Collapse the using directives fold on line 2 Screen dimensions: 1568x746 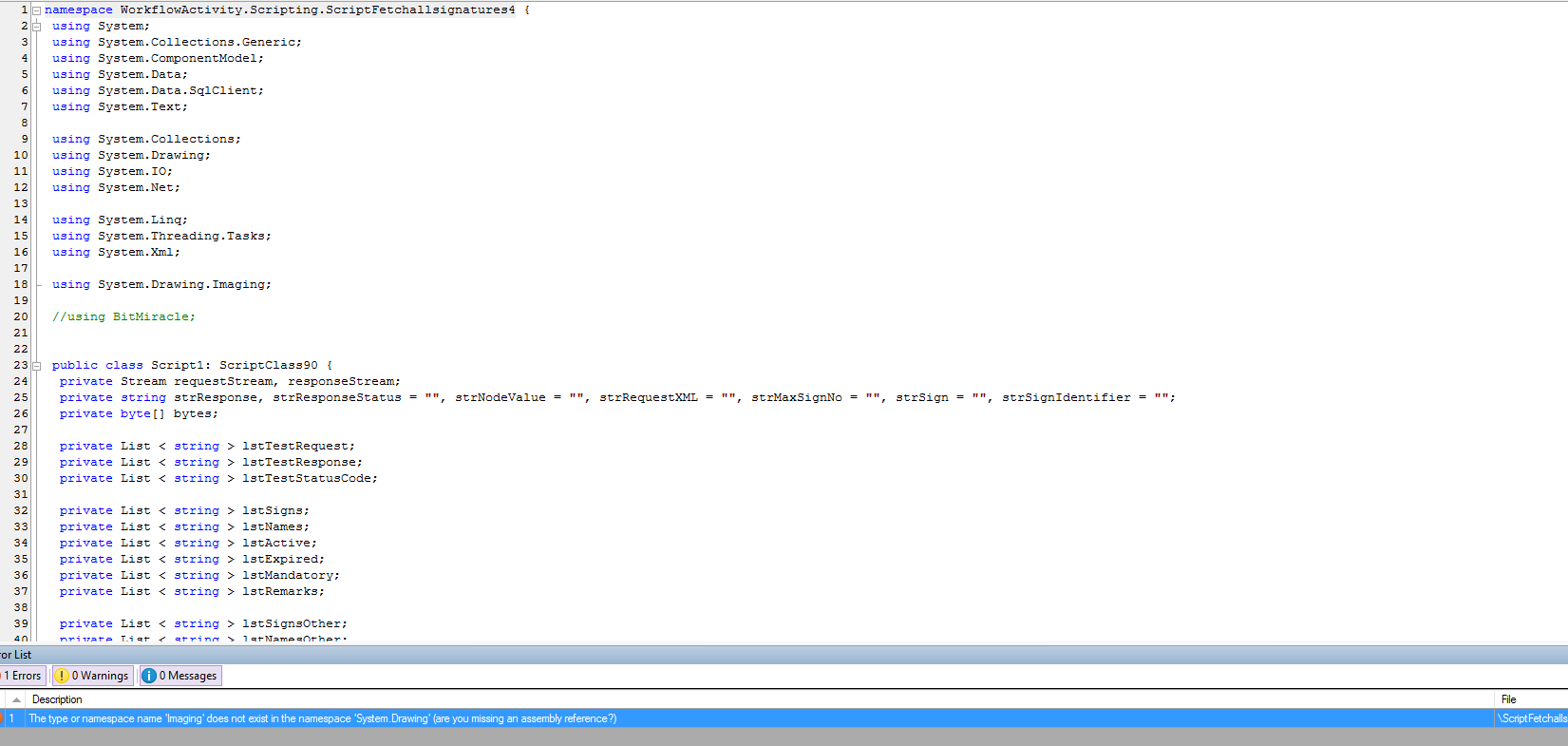(36, 27)
